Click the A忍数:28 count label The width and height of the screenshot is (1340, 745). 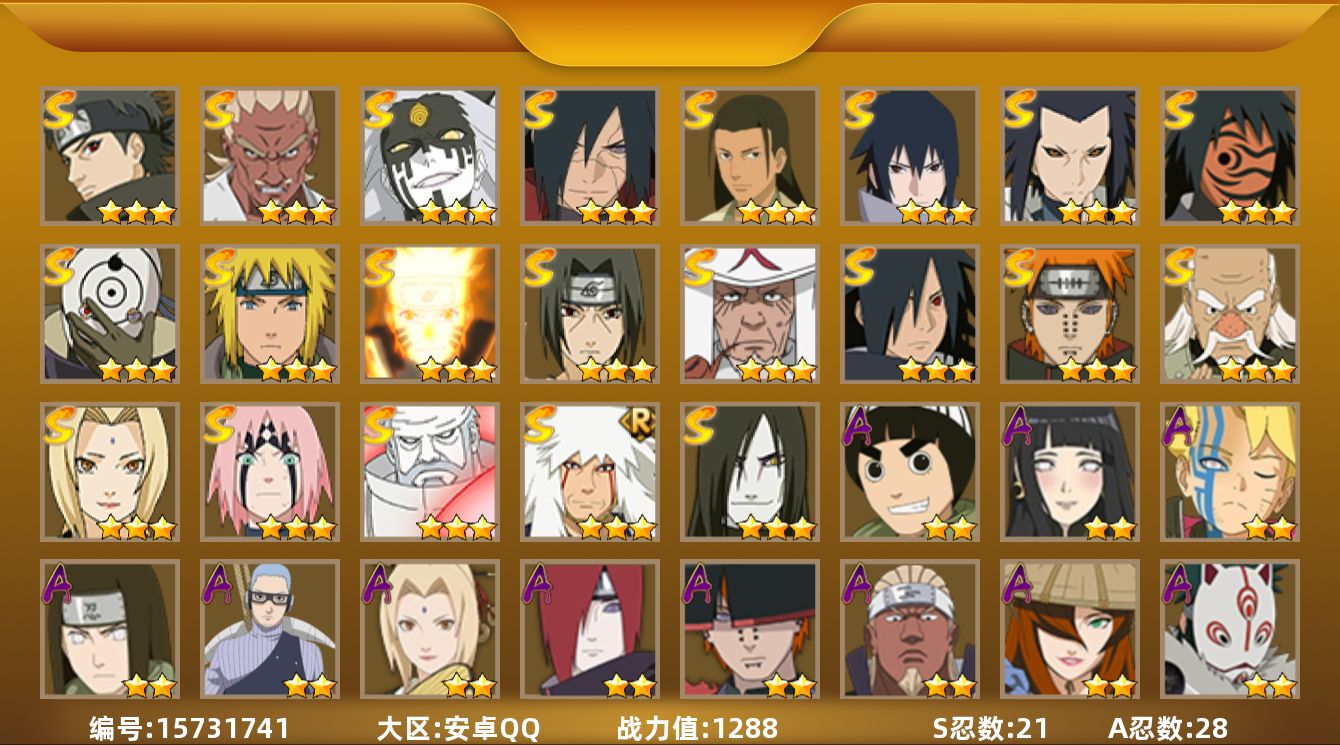tap(1168, 728)
